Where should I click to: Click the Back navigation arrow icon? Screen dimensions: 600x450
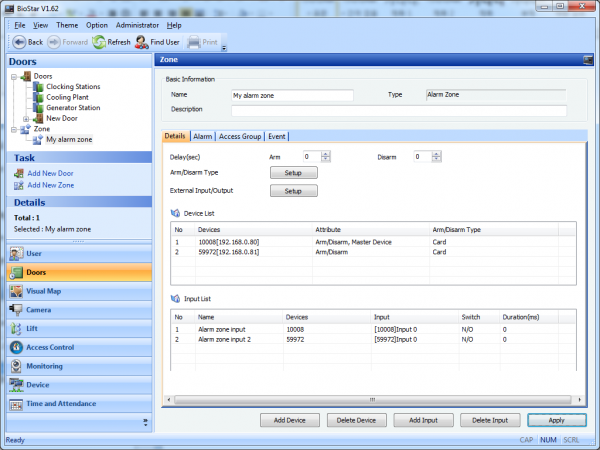click(18, 42)
